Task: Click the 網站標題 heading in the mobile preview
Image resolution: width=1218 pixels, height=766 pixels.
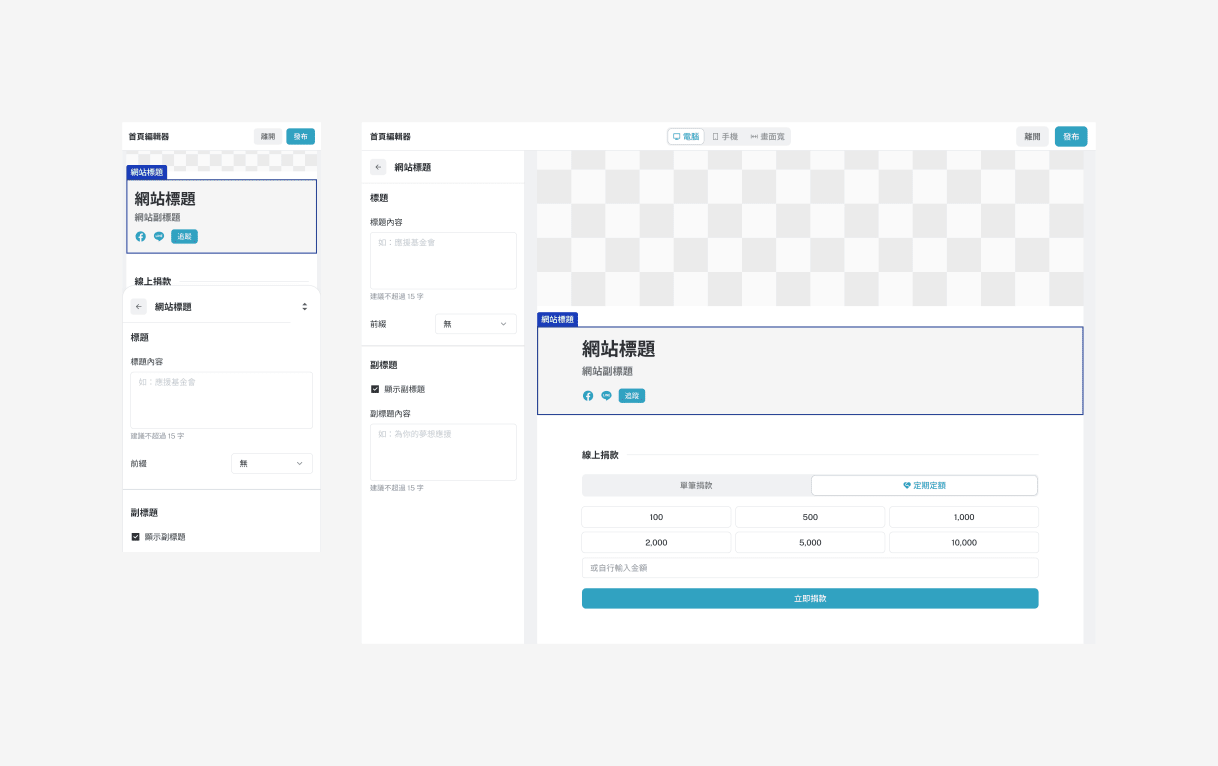Action: click(165, 199)
